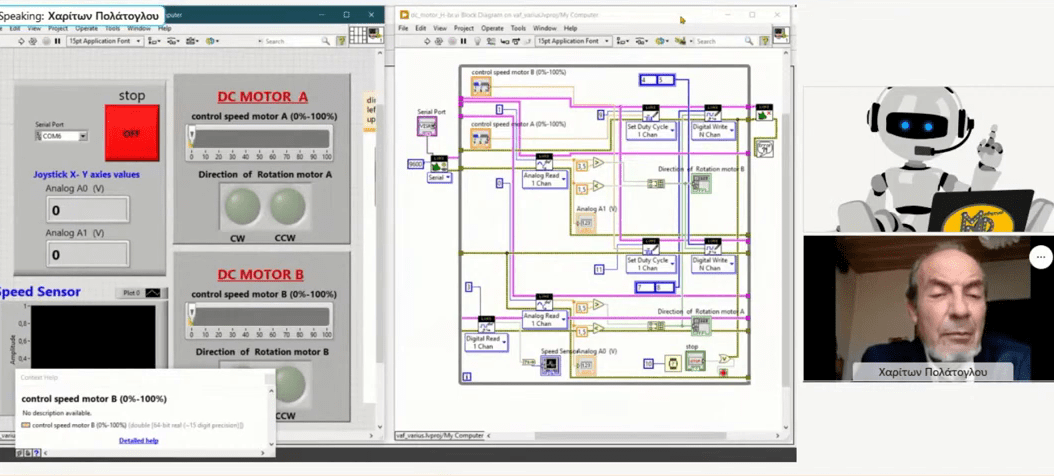Toggle the CW indicator LED for motor A
The width and height of the screenshot is (1054, 476).
[241, 207]
